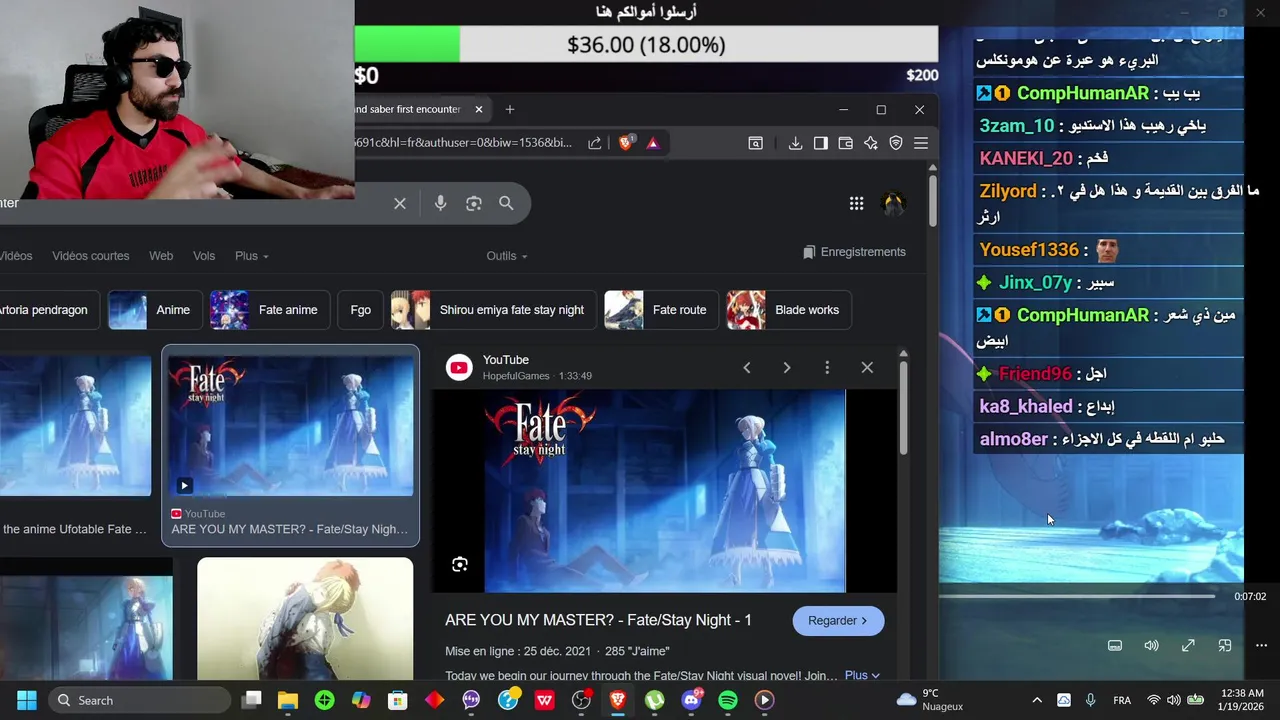Open File Explorer from the taskbar
This screenshot has height=720, width=1280.
[x=288, y=700]
